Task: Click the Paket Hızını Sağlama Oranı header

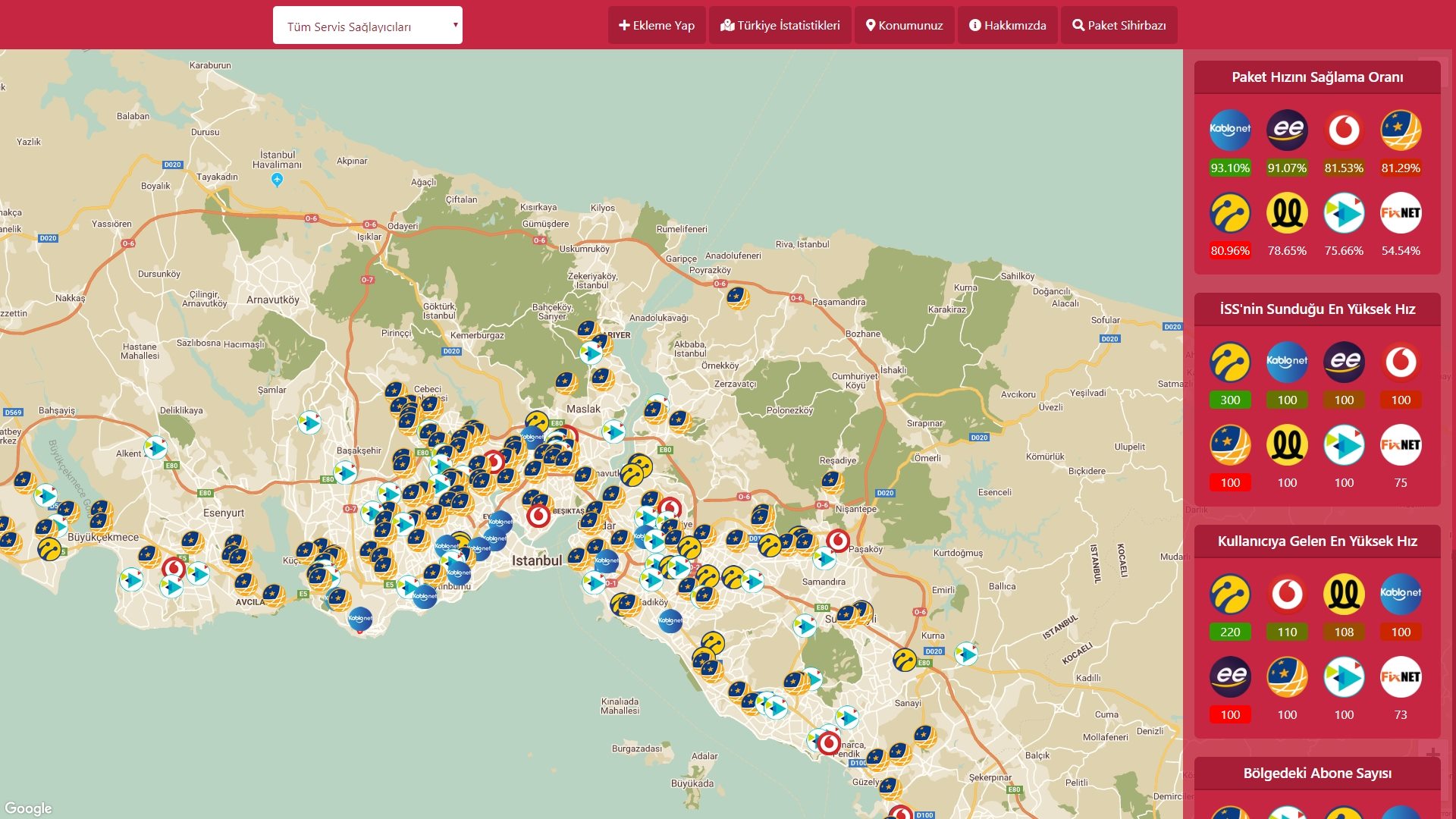Action: (x=1317, y=77)
